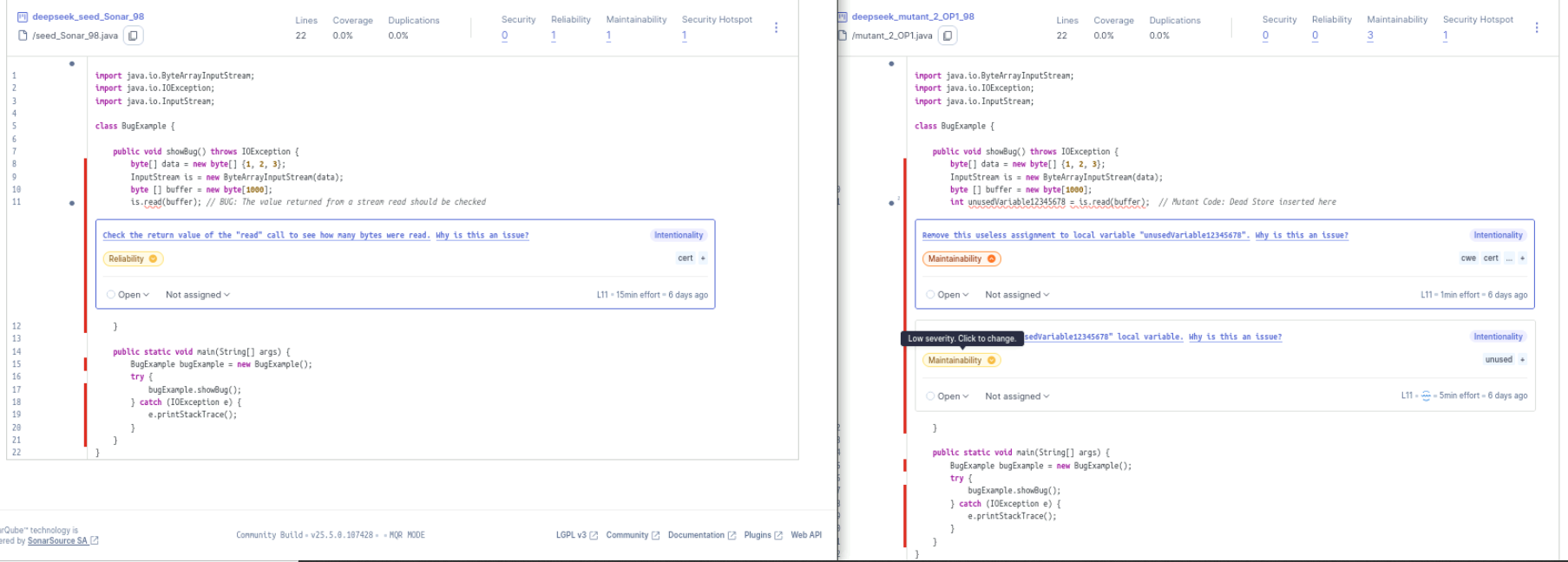This screenshot has height=562, width=1568.
Task: Click the top issue marker dot in seed_Sonar_98 gutter
Action: (x=71, y=63)
